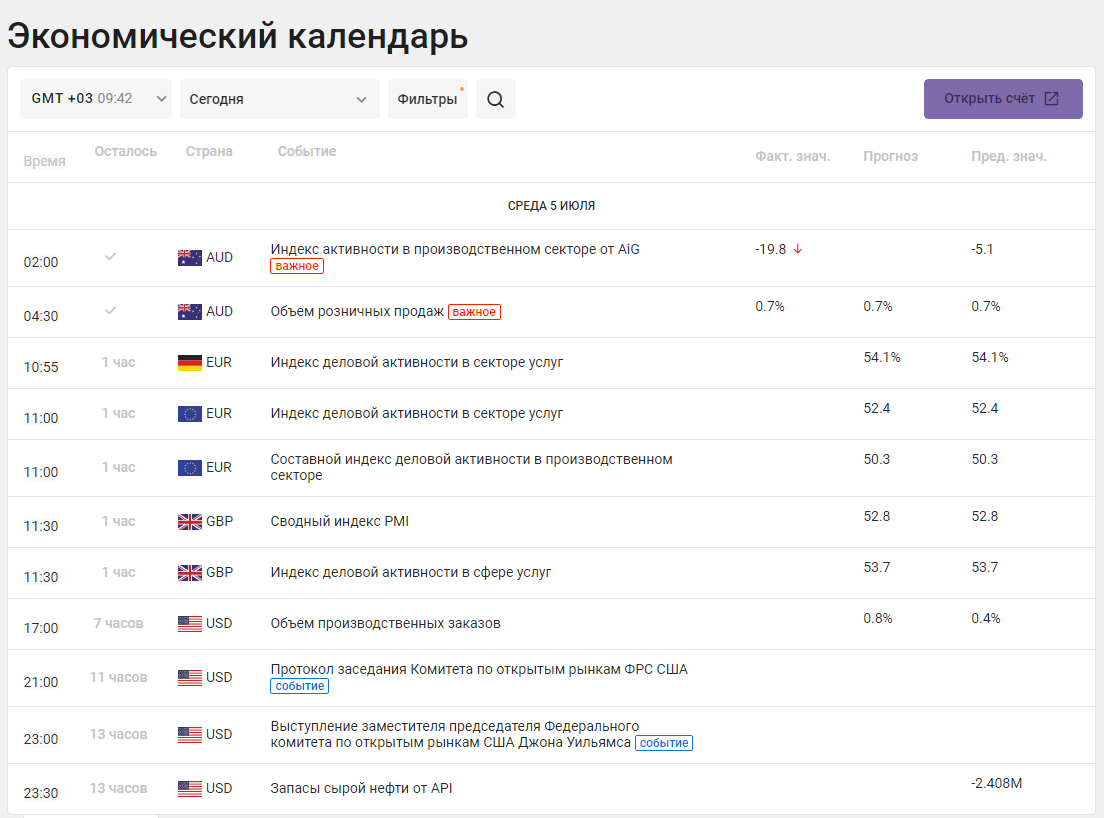Click the Страна column header

pyautogui.click(x=209, y=151)
